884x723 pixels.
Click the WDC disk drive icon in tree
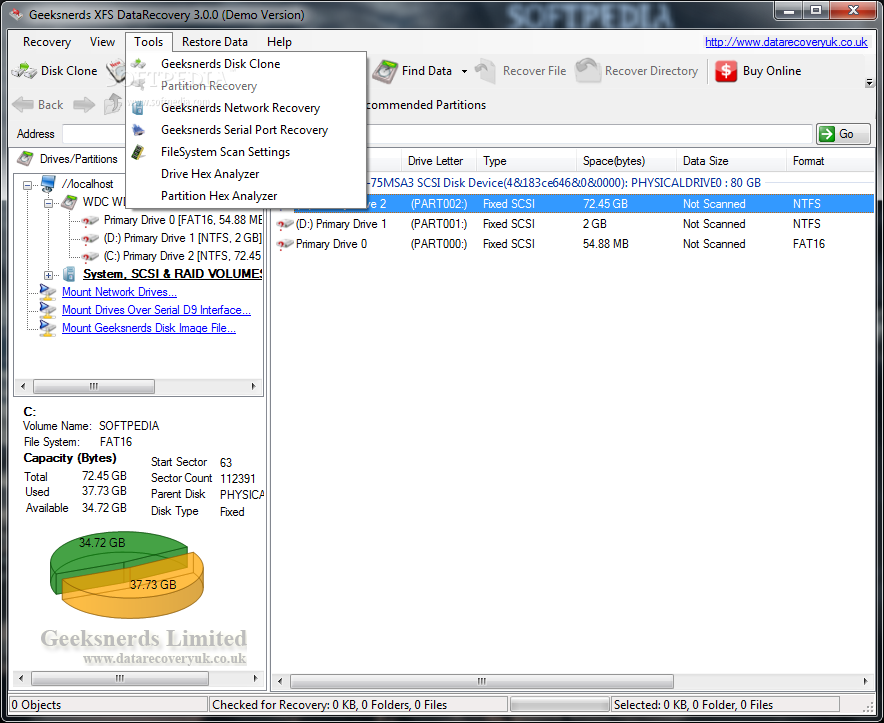click(x=69, y=201)
